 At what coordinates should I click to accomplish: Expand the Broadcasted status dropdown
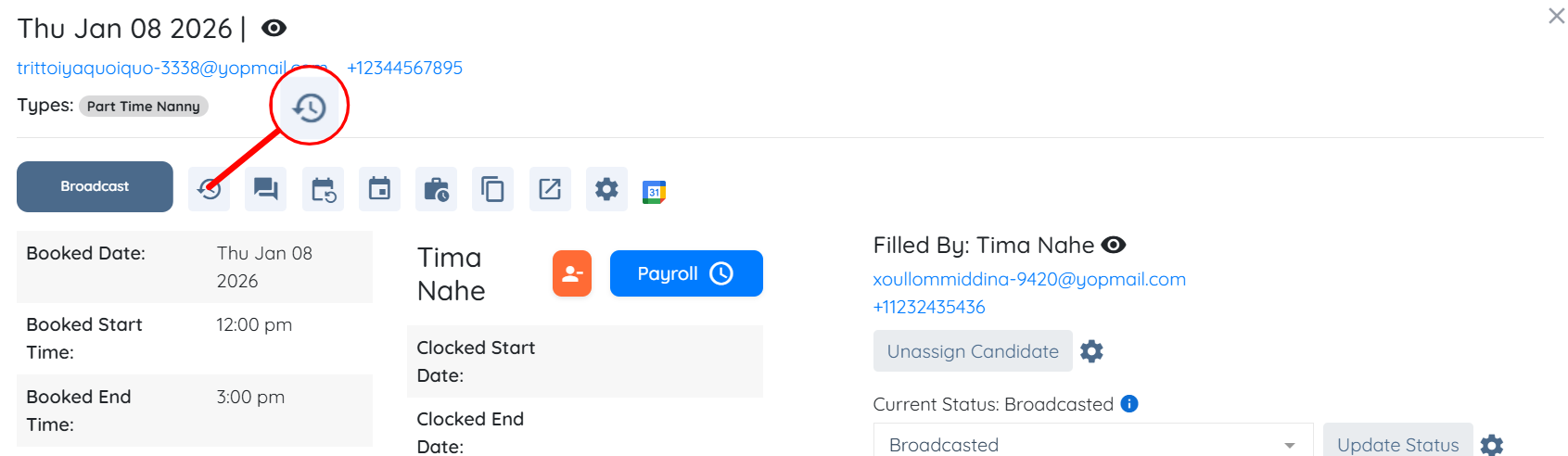point(1289,445)
